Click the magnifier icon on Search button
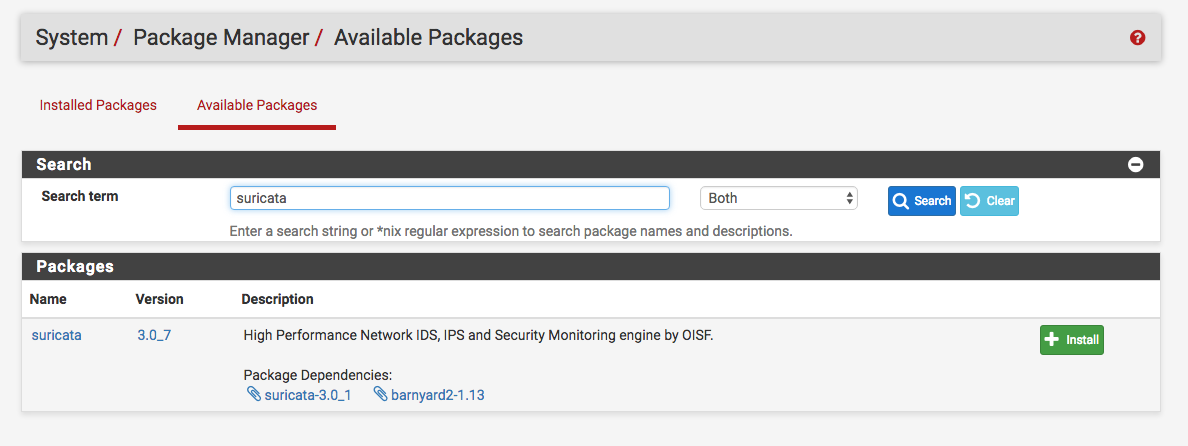1188x446 pixels. pos(900,201)
